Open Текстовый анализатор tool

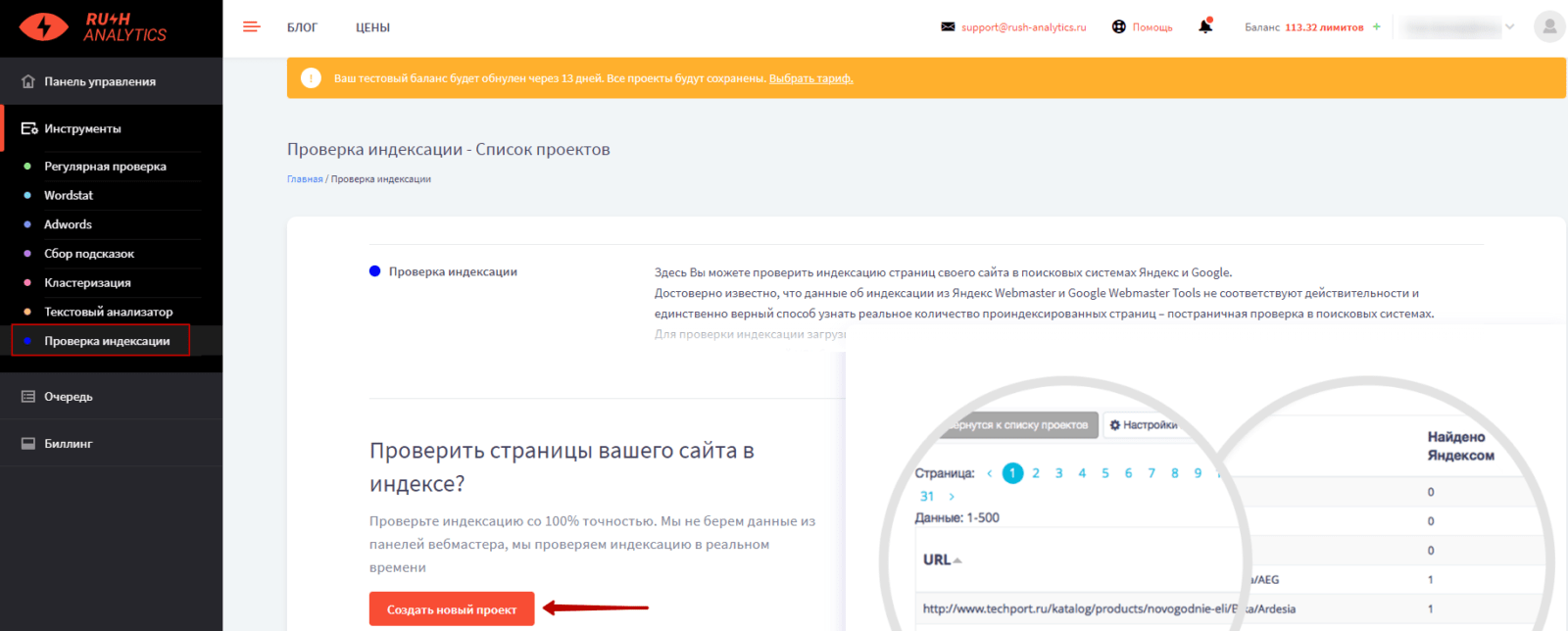[x=108, y=312]
